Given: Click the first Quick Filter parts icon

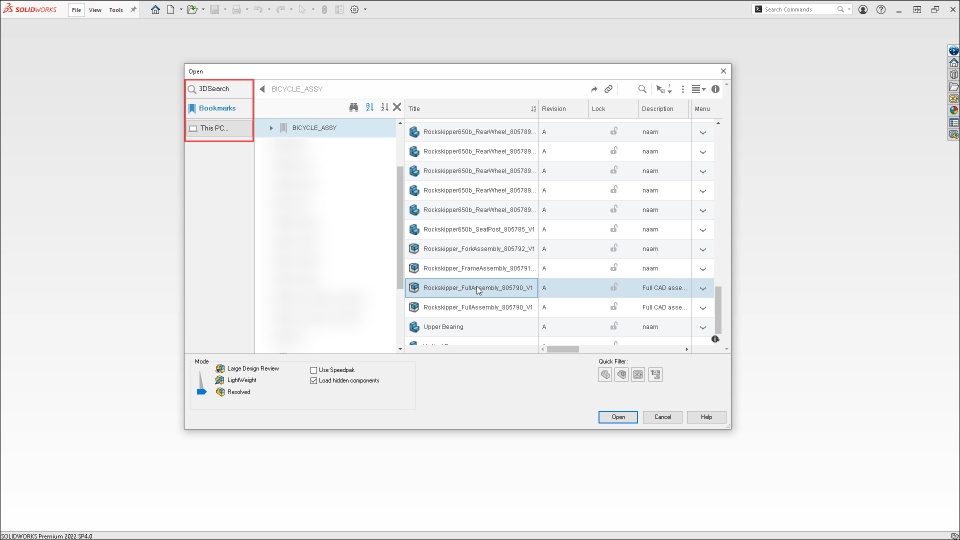Looking at the screenshot, I should point(605,375).
